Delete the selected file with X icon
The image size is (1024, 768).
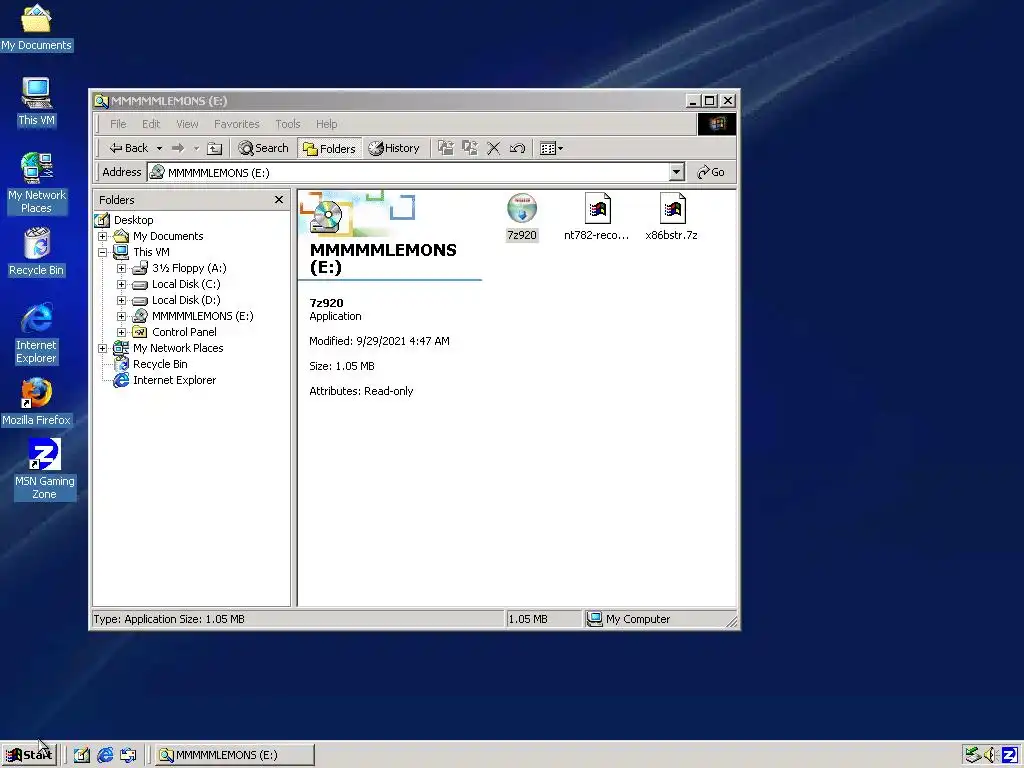pyautogui.click(x=494, y=148)
